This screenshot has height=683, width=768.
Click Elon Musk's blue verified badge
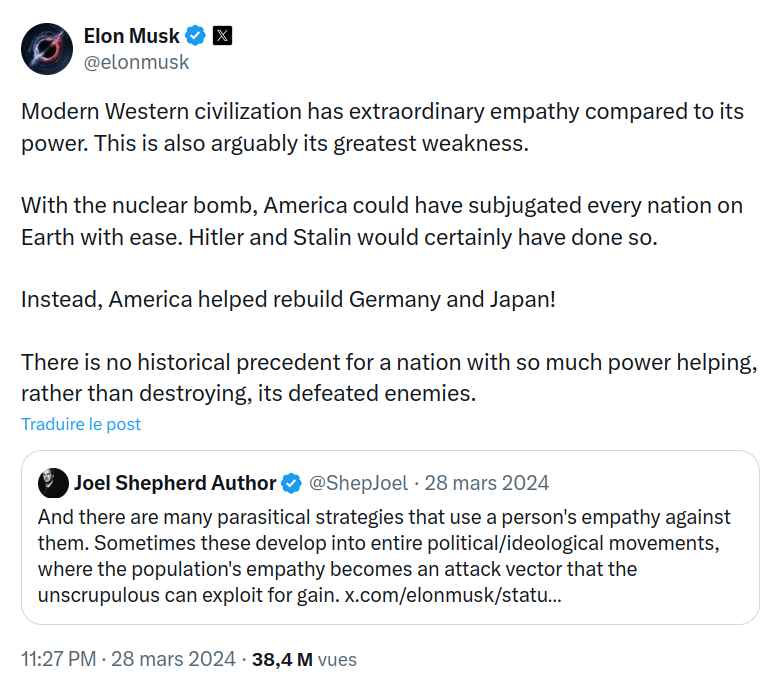pos(196,36)
